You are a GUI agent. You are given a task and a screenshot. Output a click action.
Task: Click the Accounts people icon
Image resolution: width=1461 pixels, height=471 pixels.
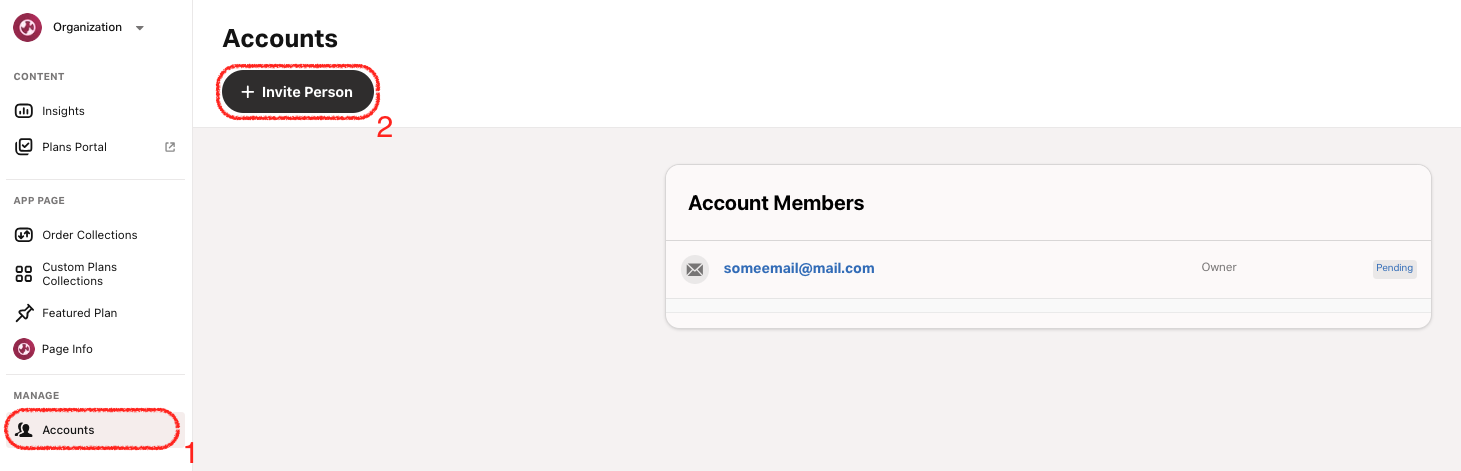pyautogui.click(x=24, y=430)
